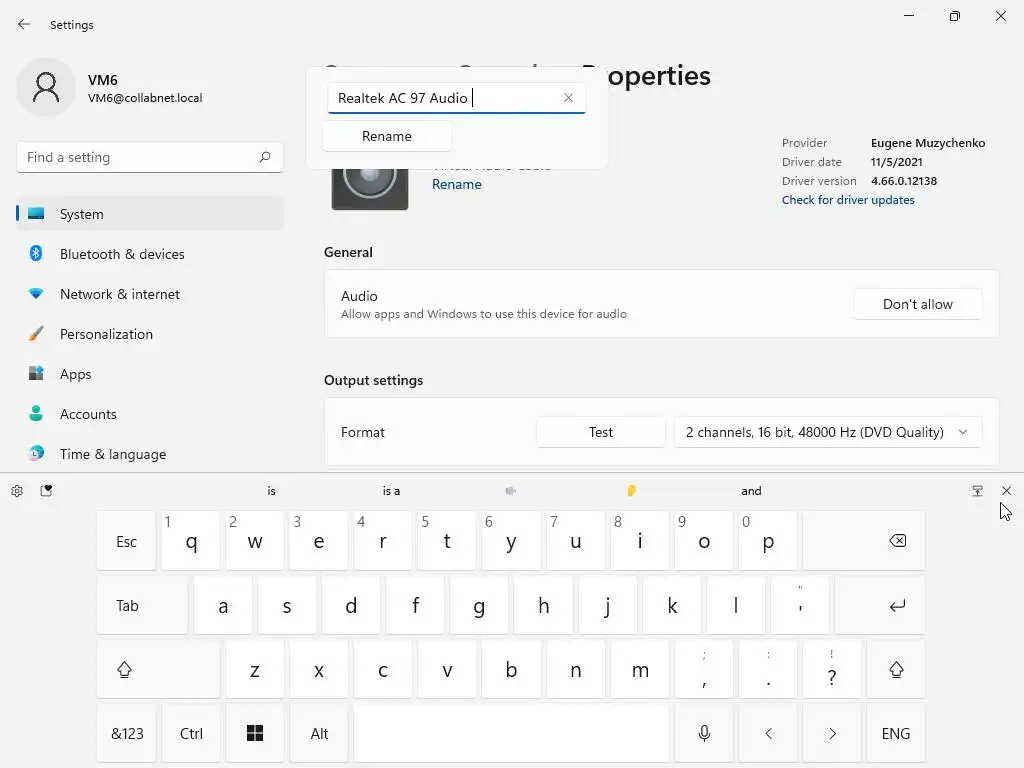This screenshot has width=1024, height=768.
Task: Choose the 'is a' text suggestion
Action: (x=391, y=490)
